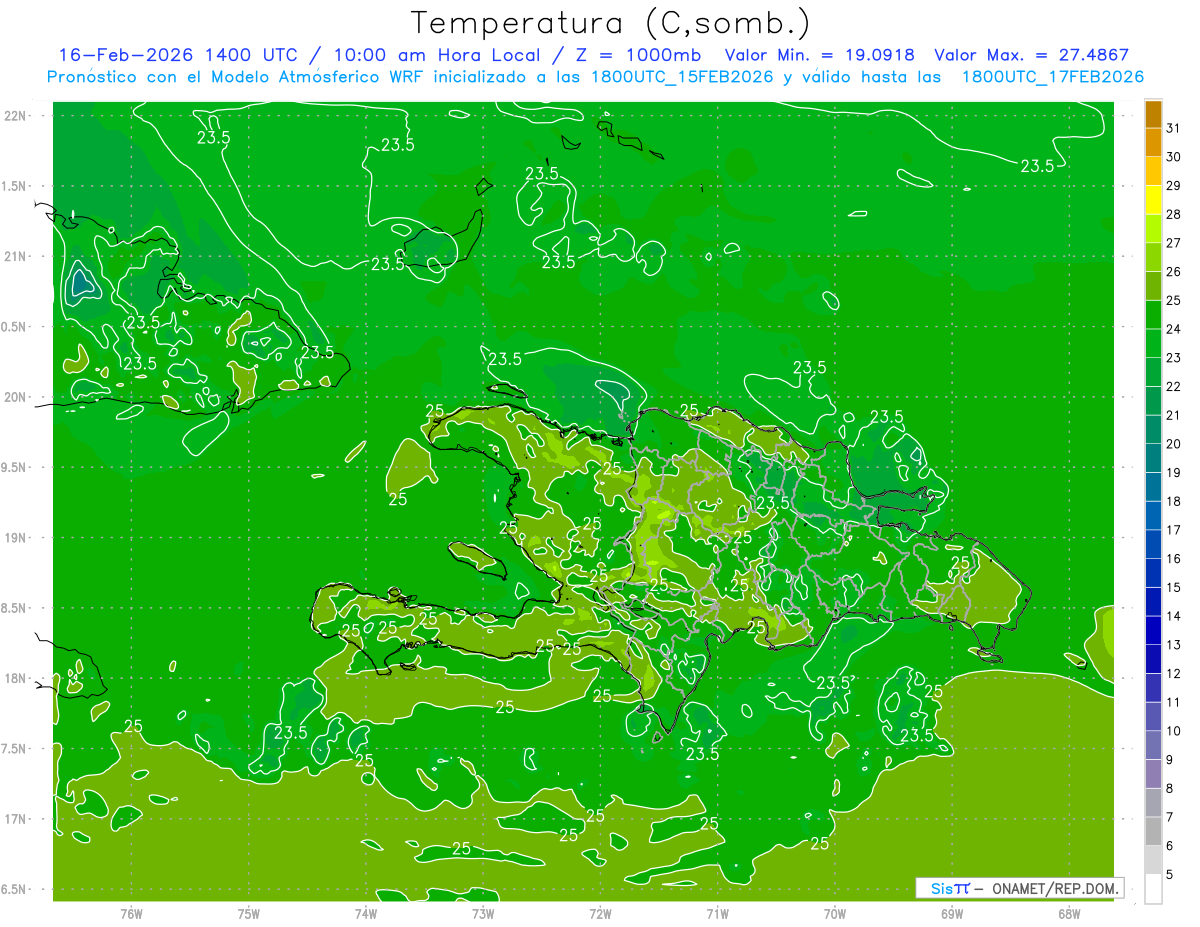Click the "17N" latitude label
The image size is (1200, 927).
tap(15, 819)
